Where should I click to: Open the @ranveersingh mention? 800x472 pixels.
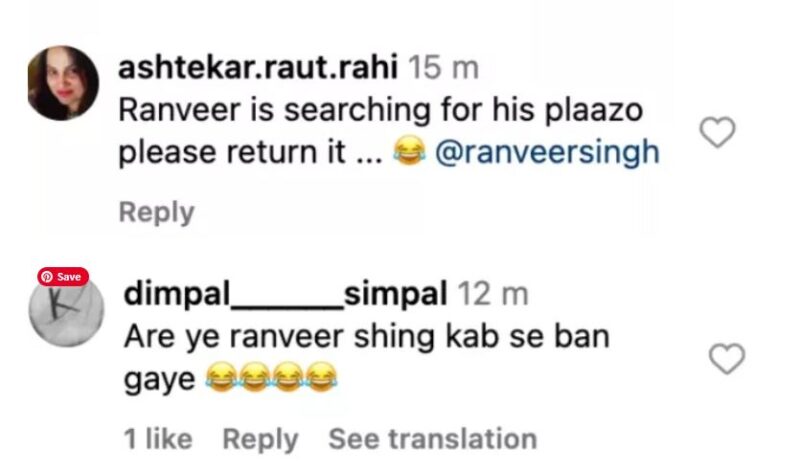(x=547, y=153)
